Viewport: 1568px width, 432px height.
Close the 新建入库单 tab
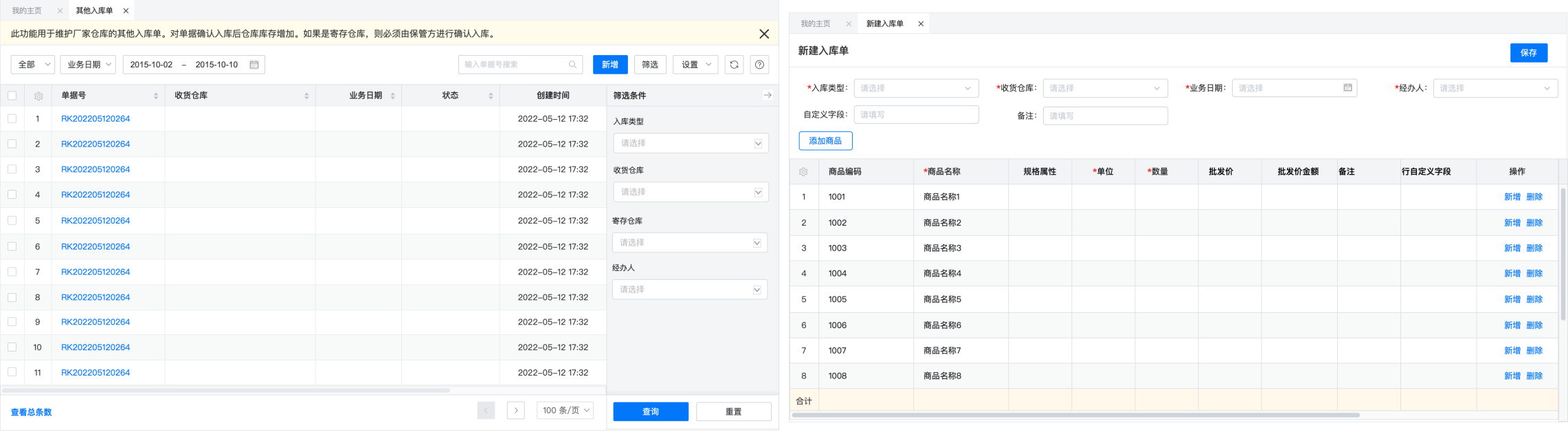pyautogui.click(x=921, y=24)
